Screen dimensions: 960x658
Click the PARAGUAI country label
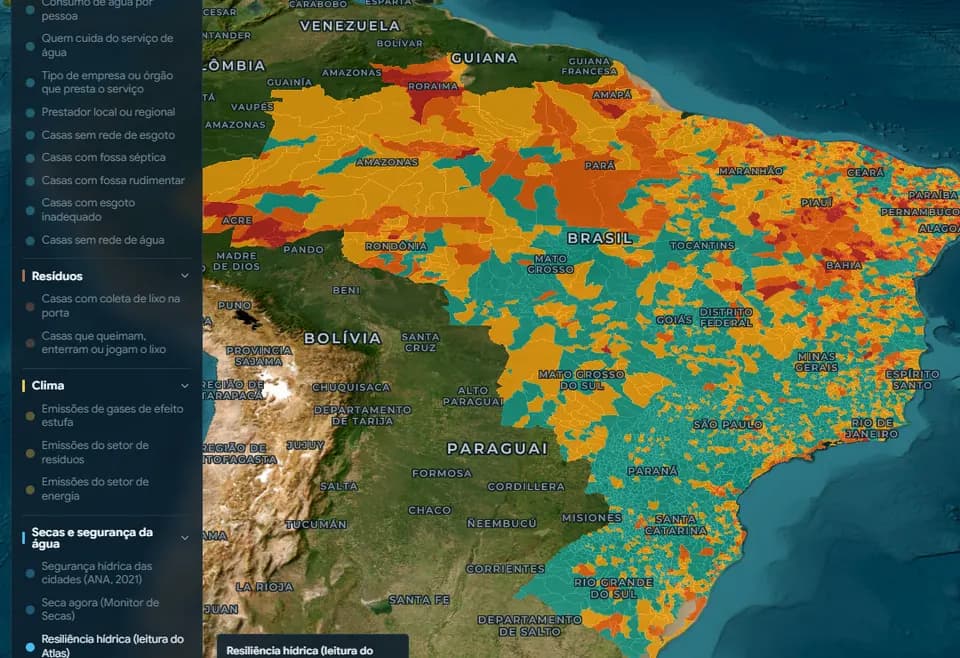click(497, 449)
